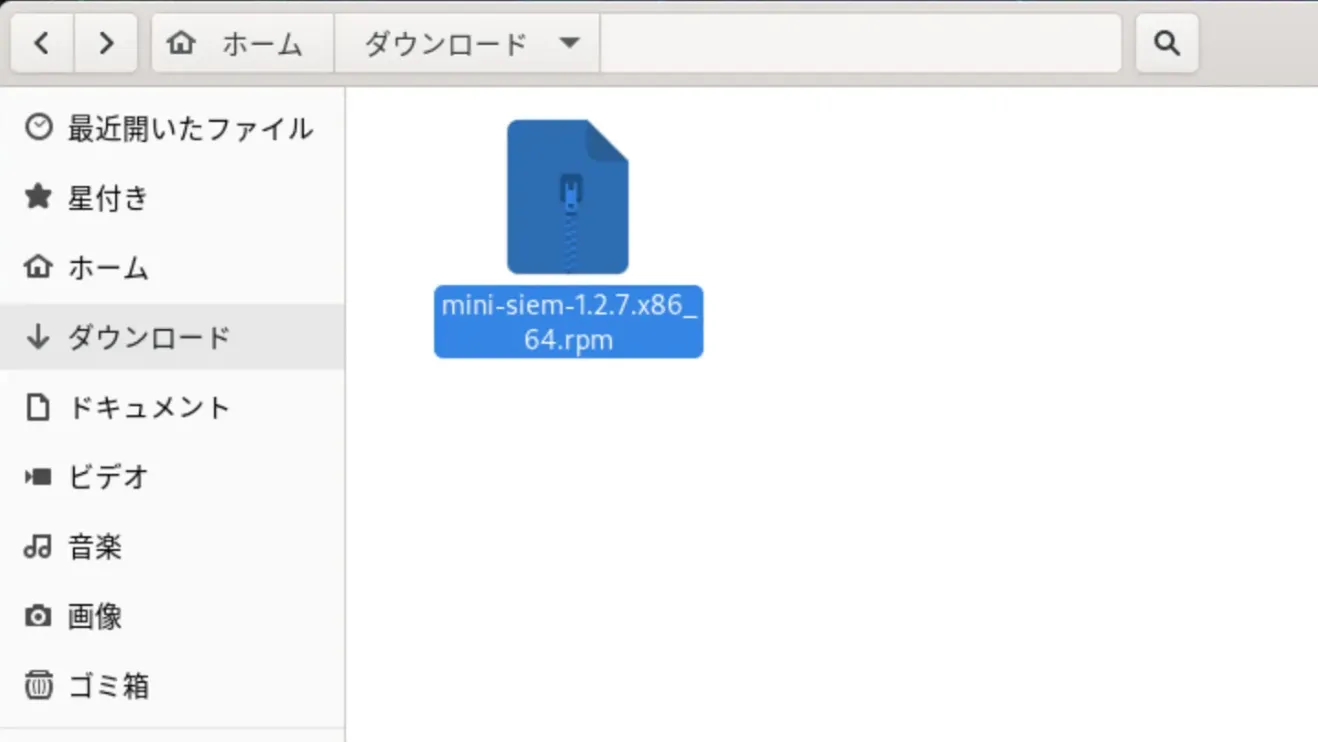
Task: Click the search magnifier icon
Action: (1167, 42)
